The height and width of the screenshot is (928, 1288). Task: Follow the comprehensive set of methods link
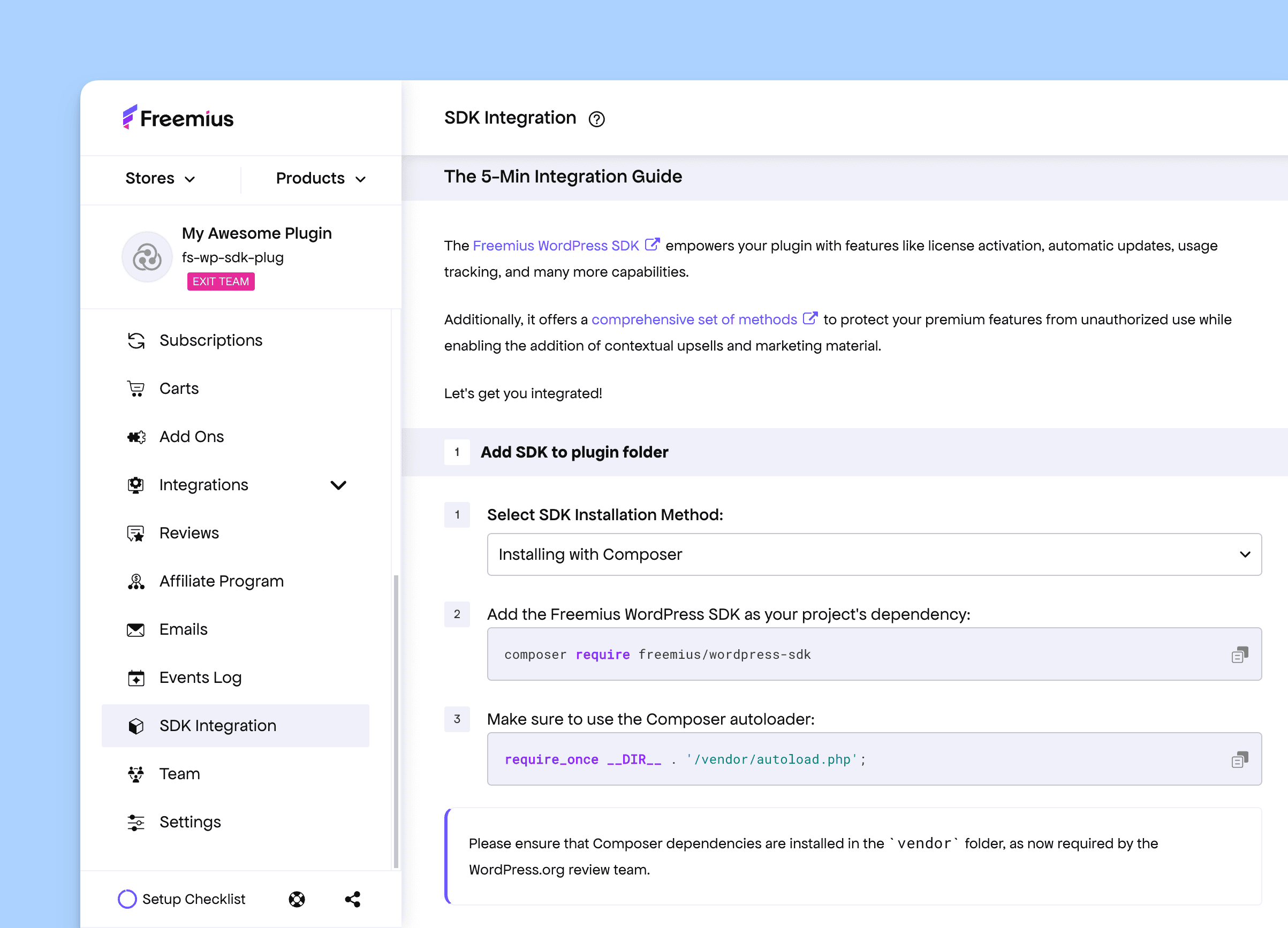pyautogui.click(x=694, y=320)
